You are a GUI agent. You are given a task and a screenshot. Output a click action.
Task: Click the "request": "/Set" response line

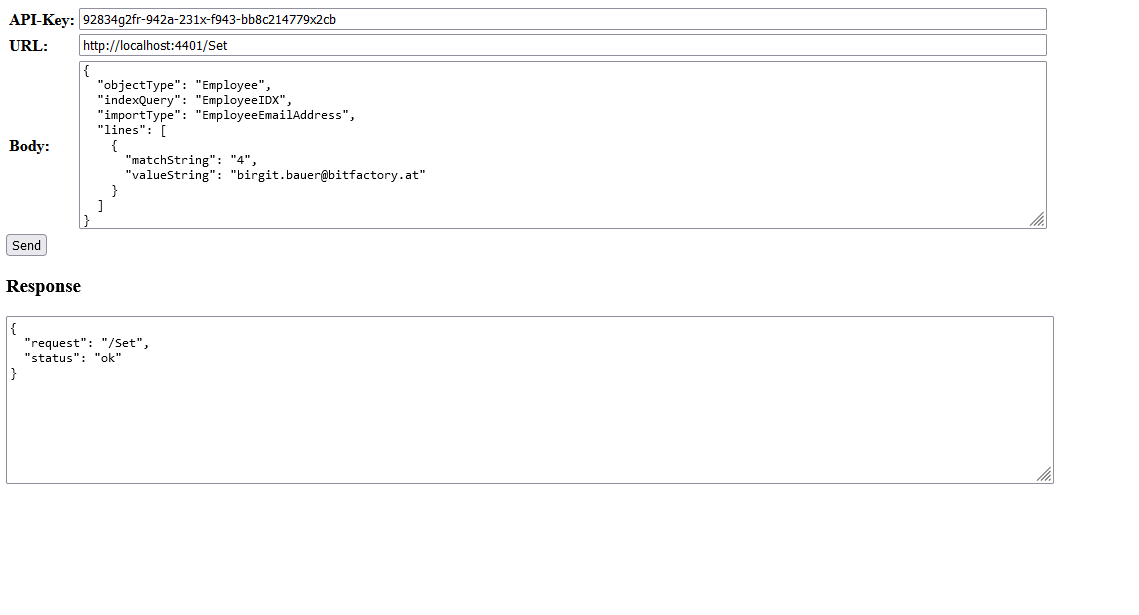pos(87,343)
